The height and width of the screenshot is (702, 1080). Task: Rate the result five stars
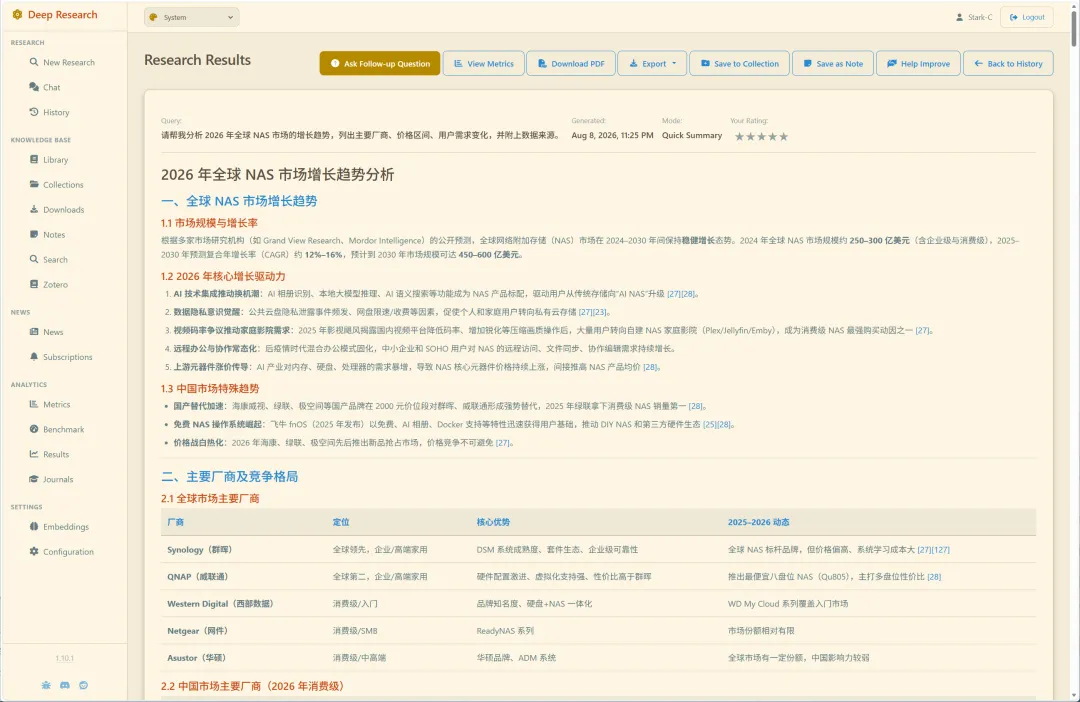[x=783, y=136]
